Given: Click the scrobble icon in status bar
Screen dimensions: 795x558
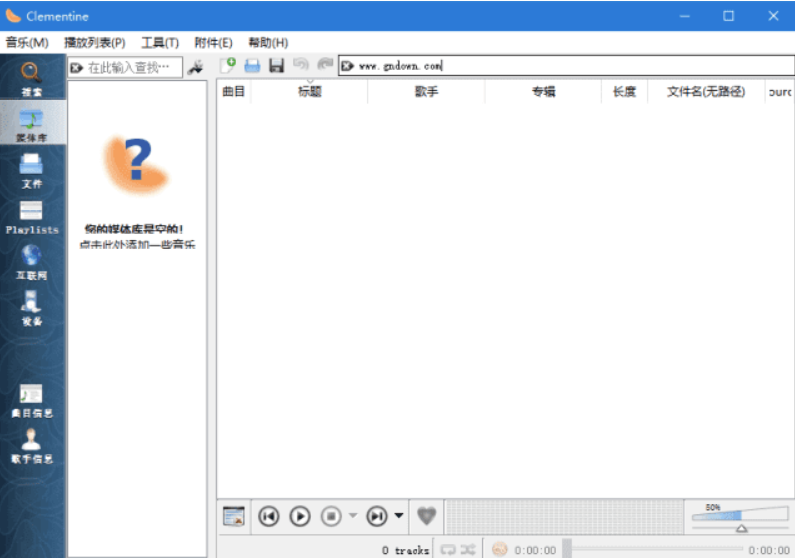Looking at the screenshot, I should pos(500,549).
